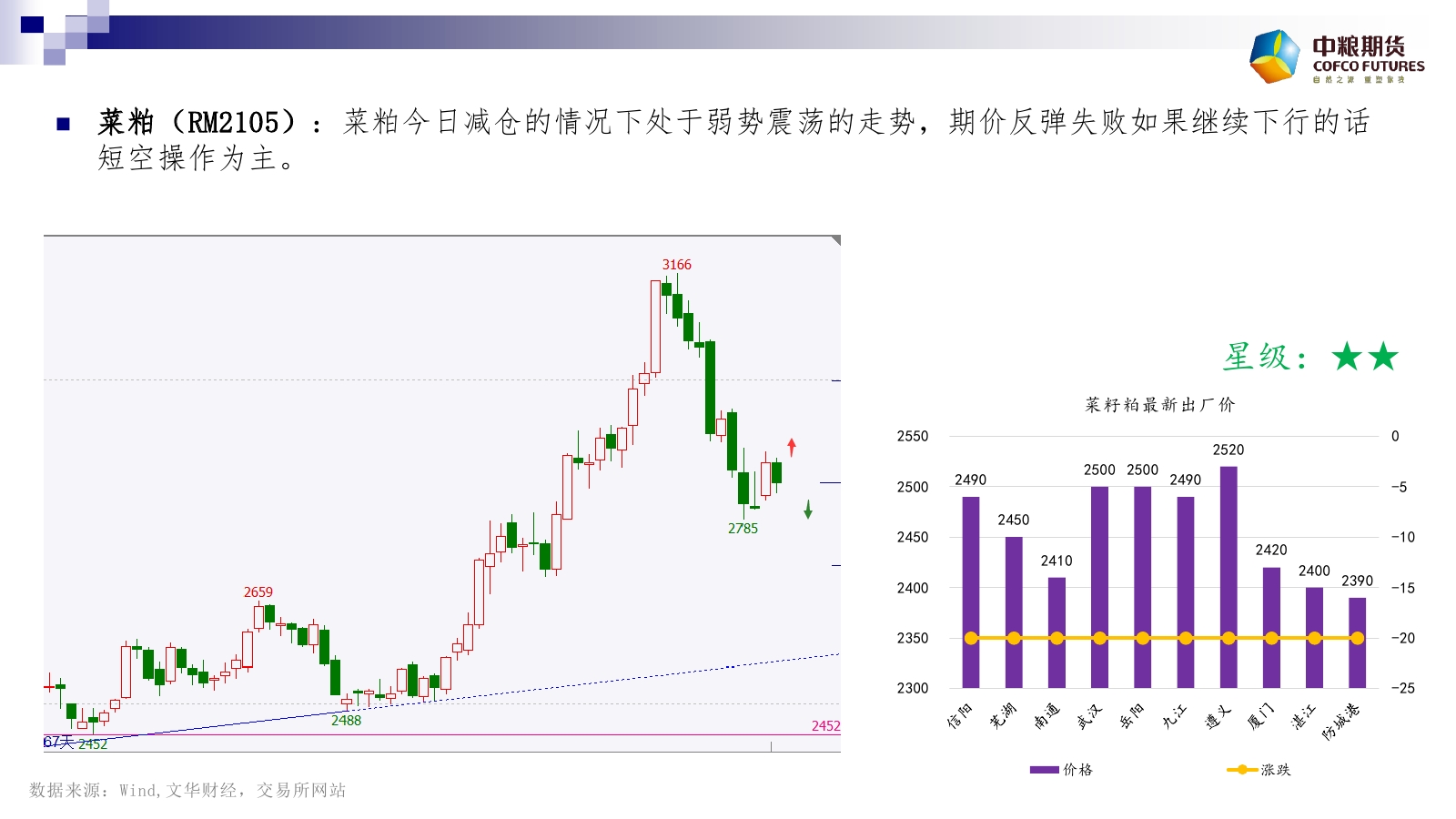The image size is (1456, 819).
Task: Click the gray corner triangle atop the chart
Action: (x=835, y=240)
